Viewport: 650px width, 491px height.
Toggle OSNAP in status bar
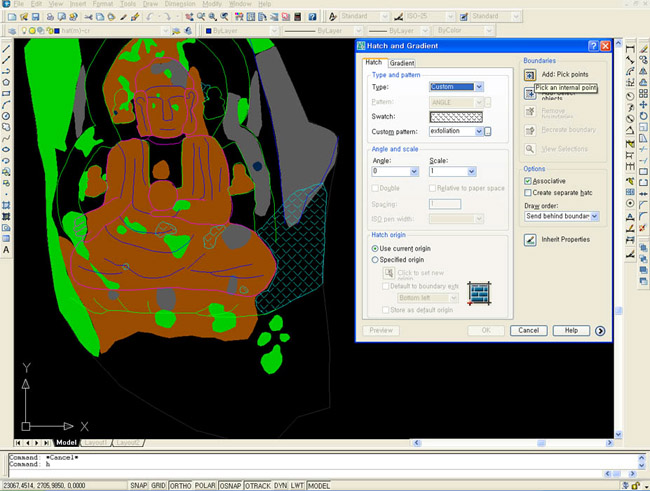(230, 485)
